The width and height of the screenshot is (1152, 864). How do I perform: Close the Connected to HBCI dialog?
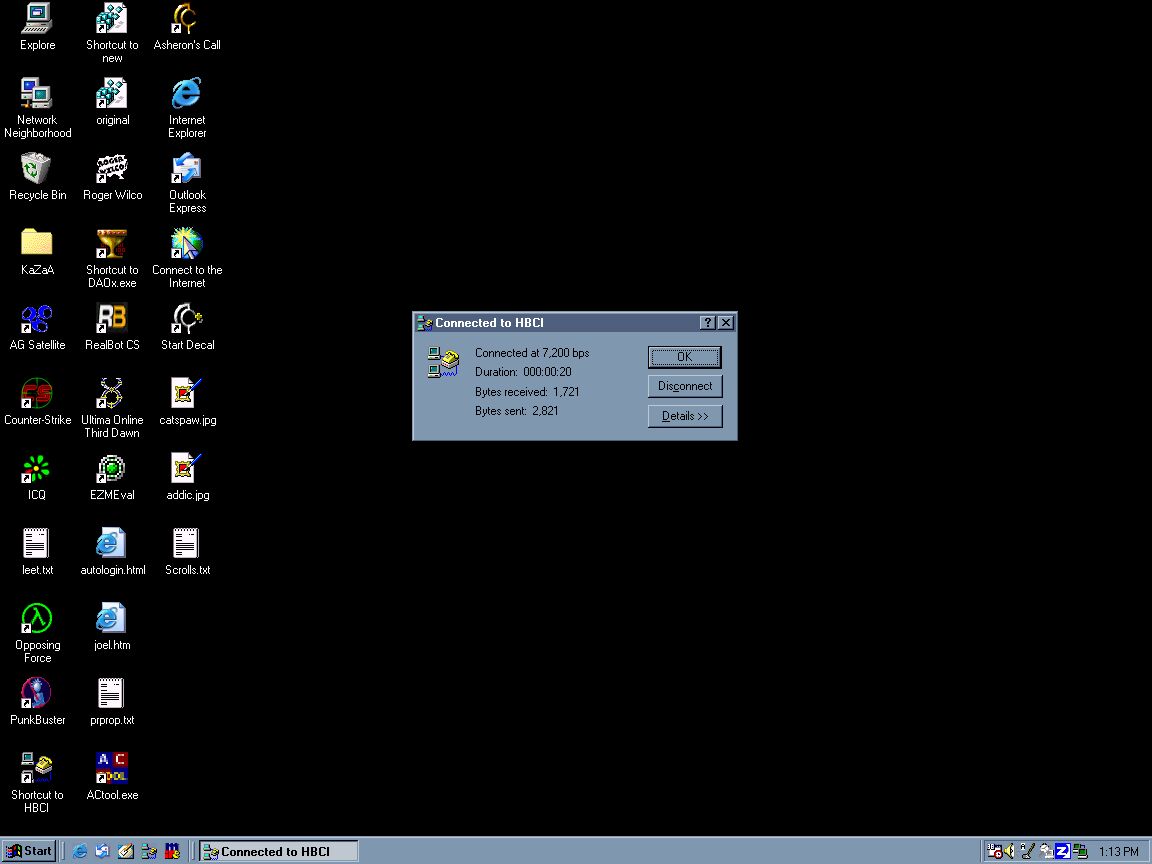725,323
